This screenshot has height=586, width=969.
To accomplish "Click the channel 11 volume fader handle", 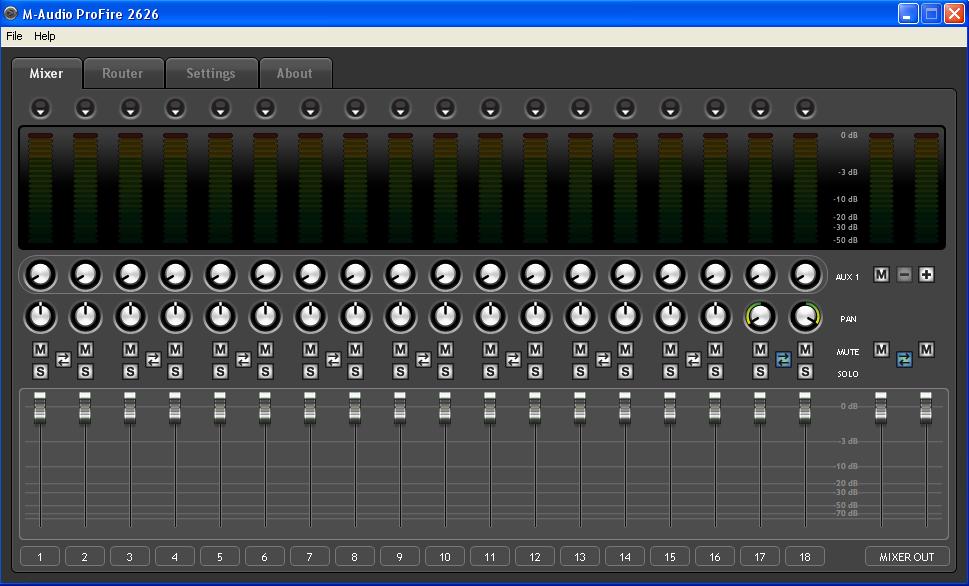I will click(x=490, y=407).
